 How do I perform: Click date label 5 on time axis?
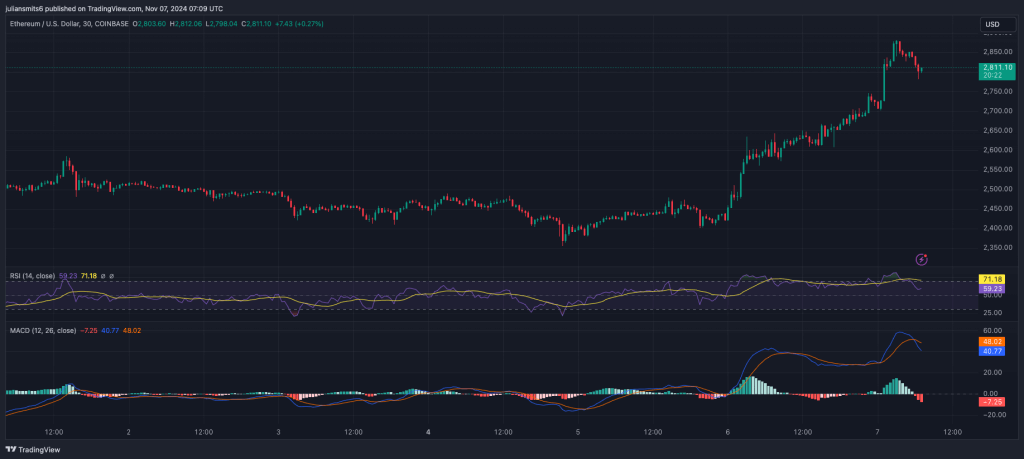[x=578, y=432]
